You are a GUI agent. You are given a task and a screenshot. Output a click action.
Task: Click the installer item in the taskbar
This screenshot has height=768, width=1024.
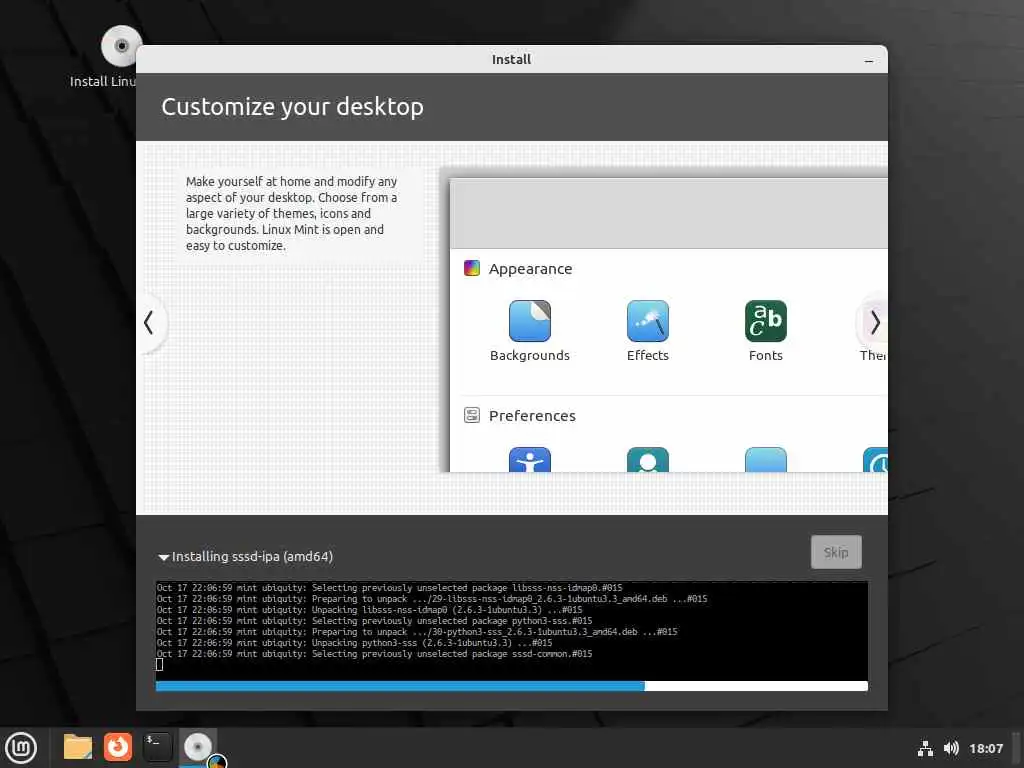(x=198, y=748)
